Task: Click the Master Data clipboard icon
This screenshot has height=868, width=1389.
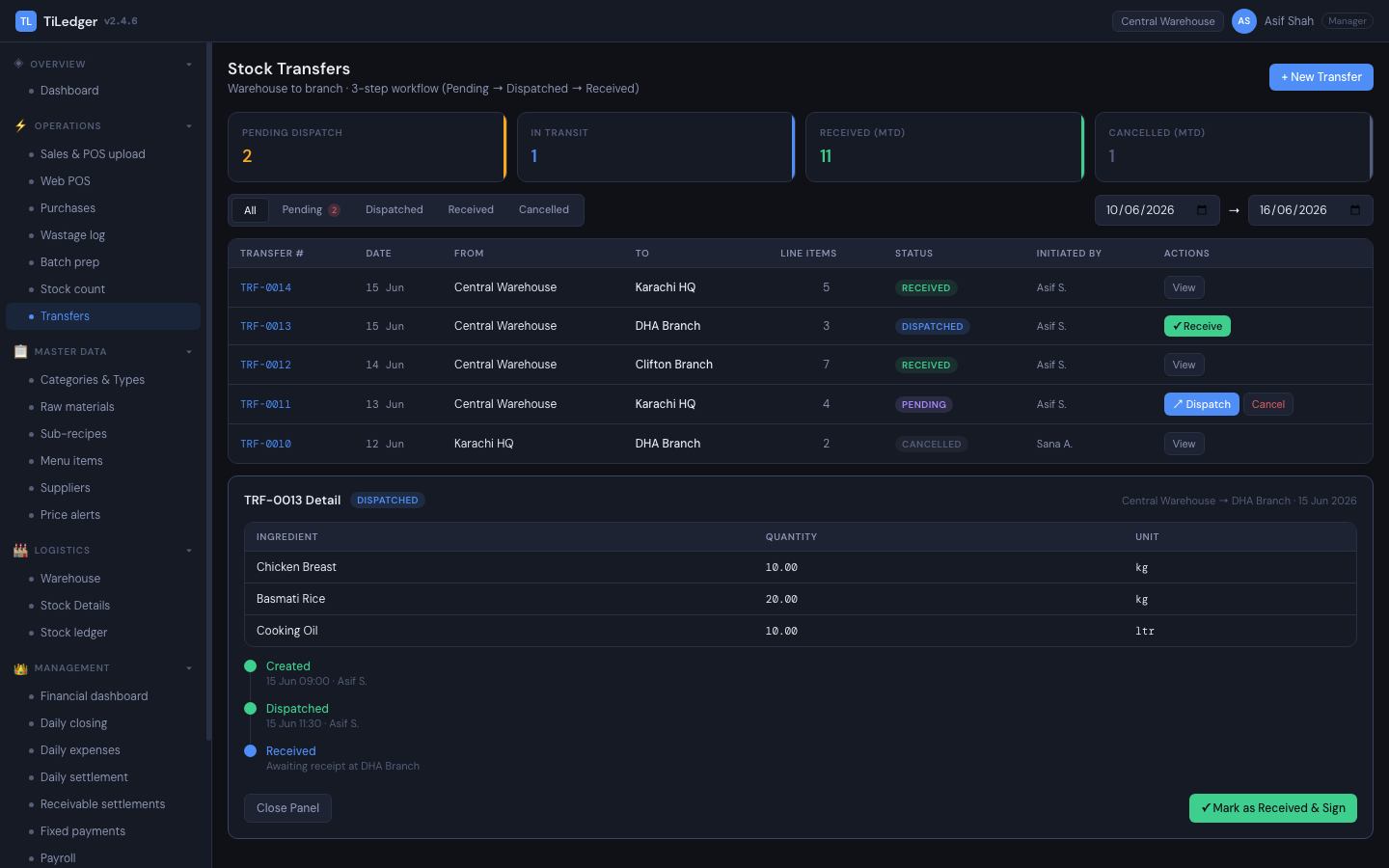Action: click(20, 351)
